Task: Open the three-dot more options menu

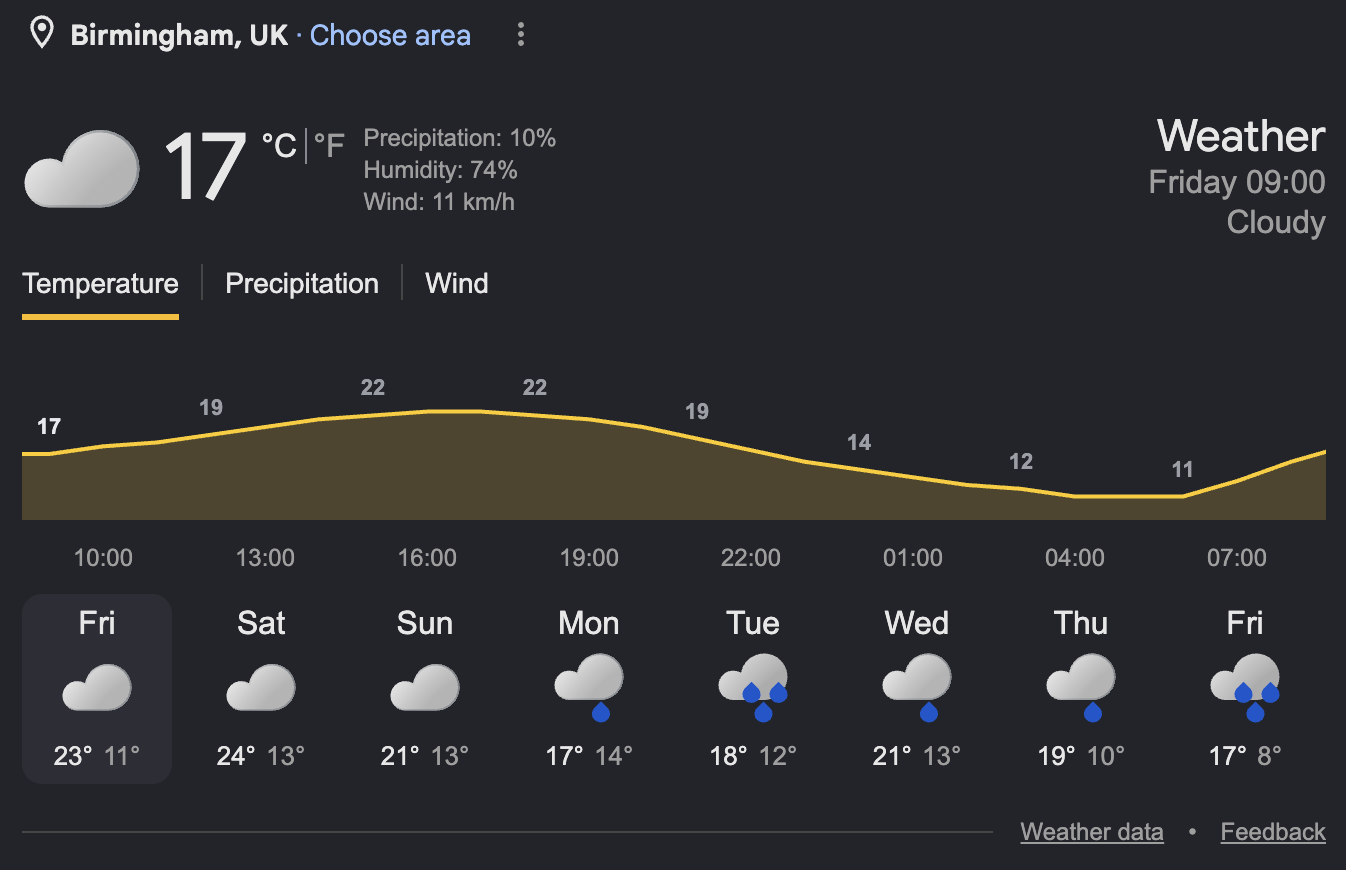Action: pos(520,35)
